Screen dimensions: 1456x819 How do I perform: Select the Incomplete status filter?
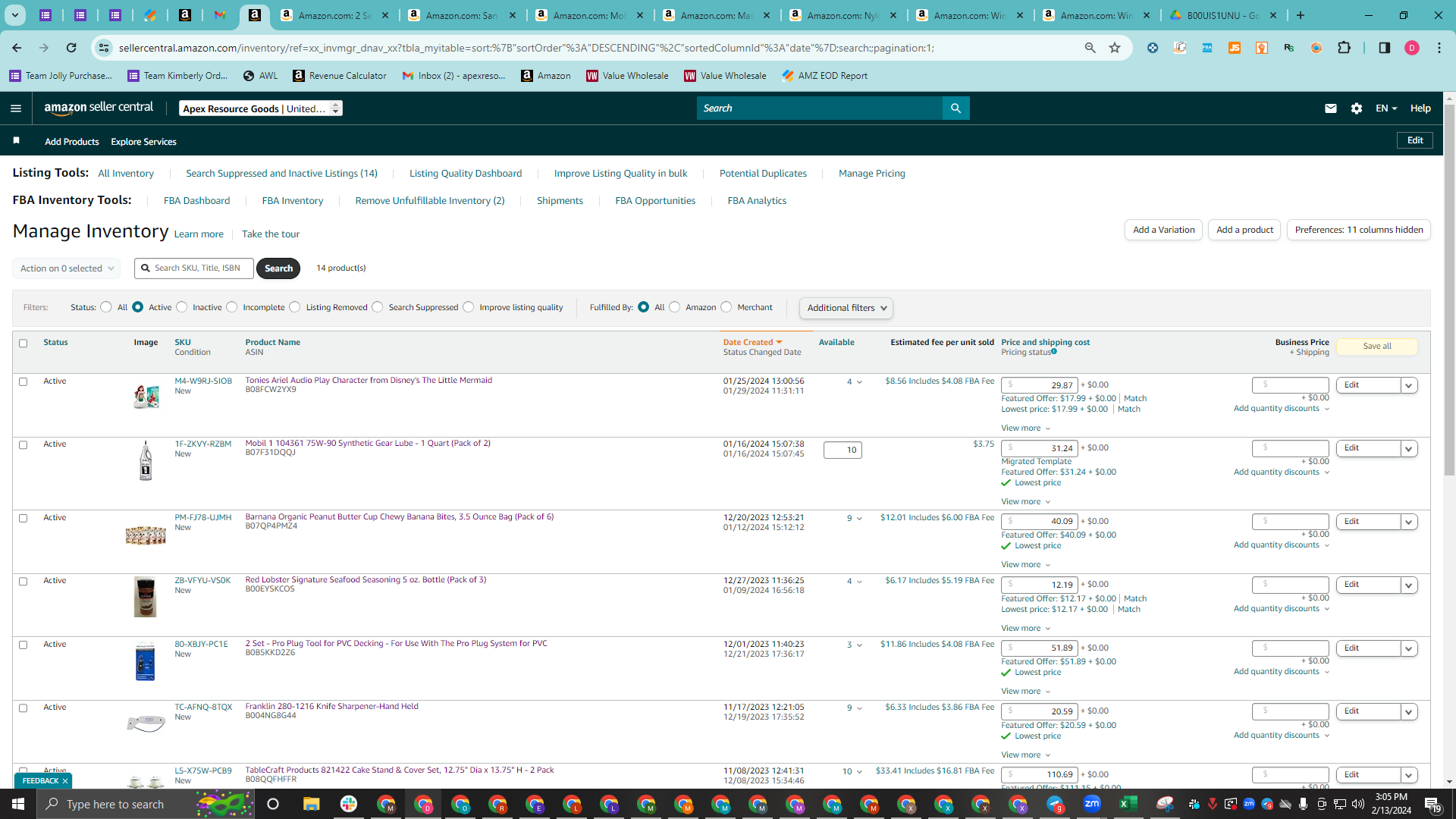pos(232,307)
